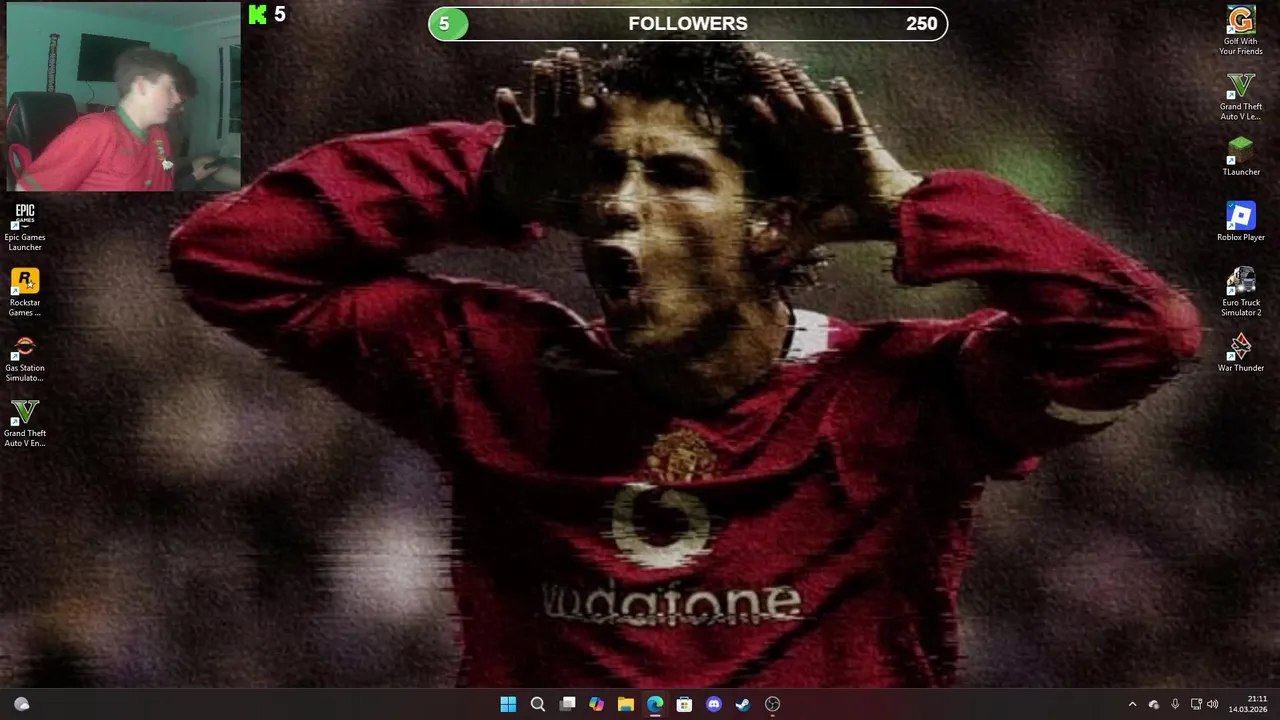
Task: Open the clock showing 21:11
Action: [x=1248, y=704]
